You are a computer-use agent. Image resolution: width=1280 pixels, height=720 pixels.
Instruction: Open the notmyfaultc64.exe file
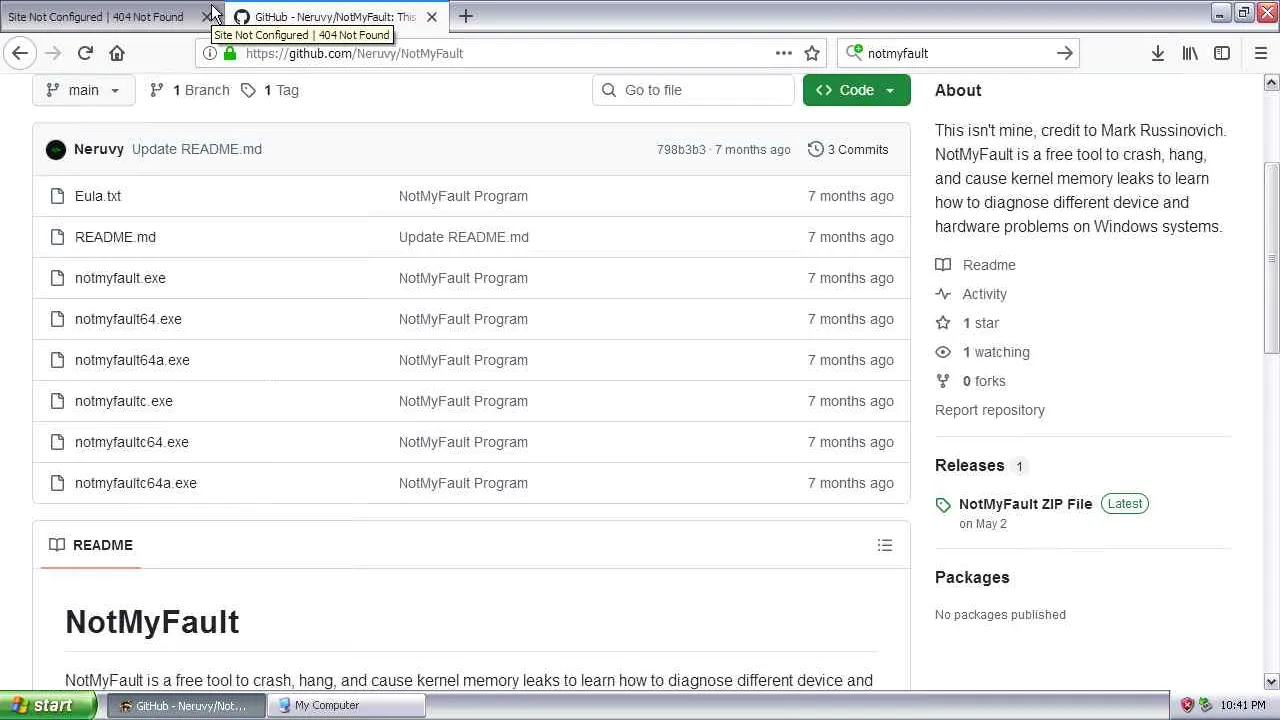tap(132, 442)
